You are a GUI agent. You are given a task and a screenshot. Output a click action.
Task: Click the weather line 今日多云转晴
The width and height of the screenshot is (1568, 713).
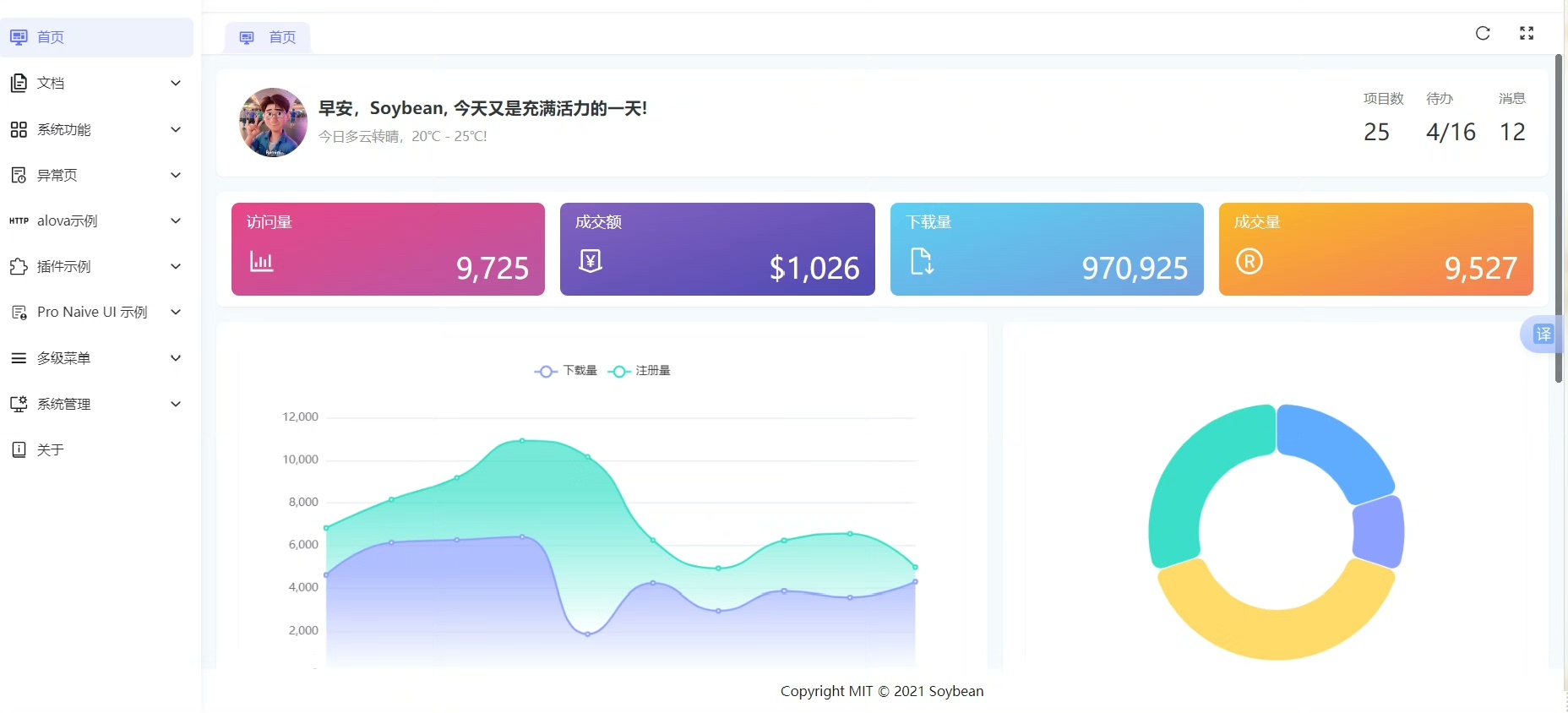click(x=403, y=136)
